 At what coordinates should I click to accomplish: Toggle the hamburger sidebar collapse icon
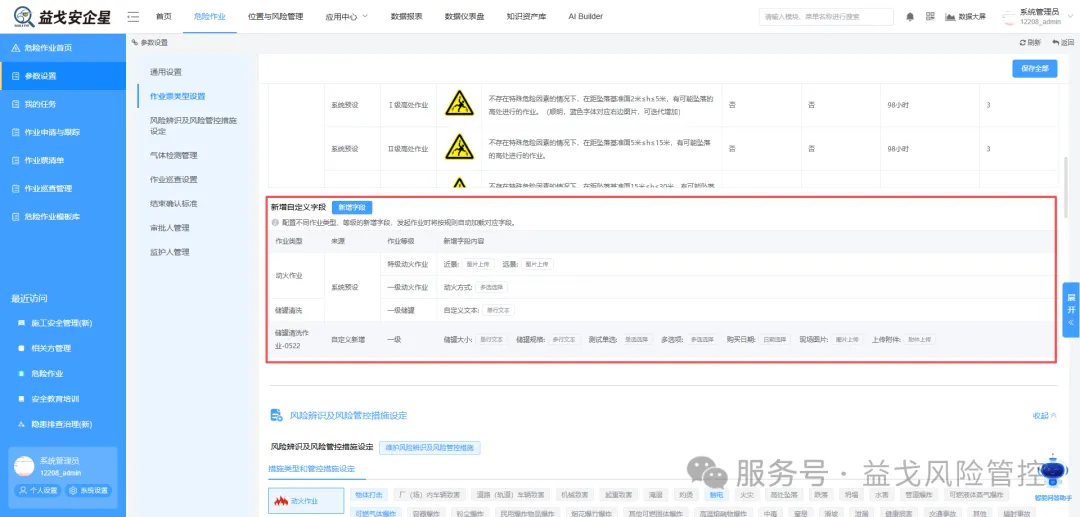(134, 17)
